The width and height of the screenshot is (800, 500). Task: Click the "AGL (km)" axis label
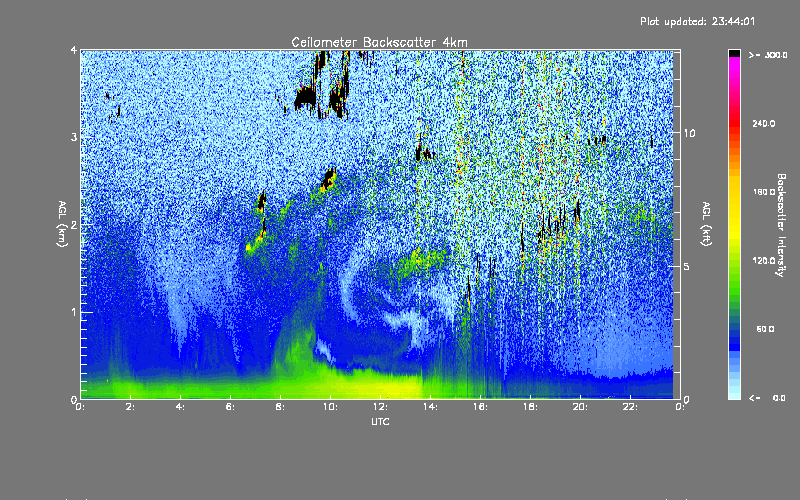[63, 223]
